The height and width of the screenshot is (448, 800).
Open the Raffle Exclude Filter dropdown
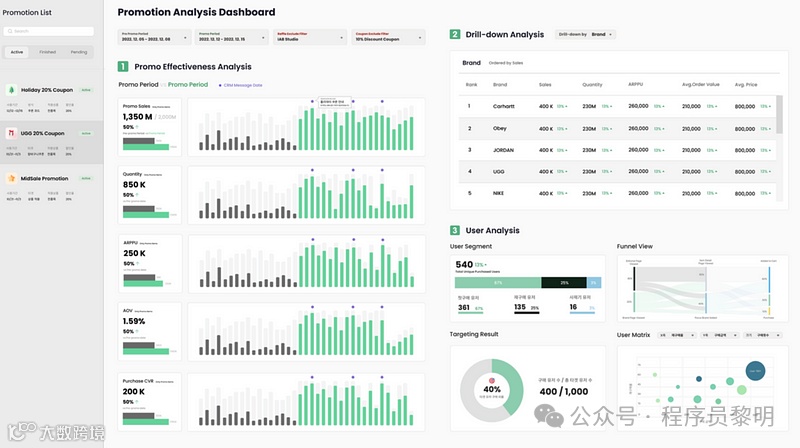click(310, 37)
